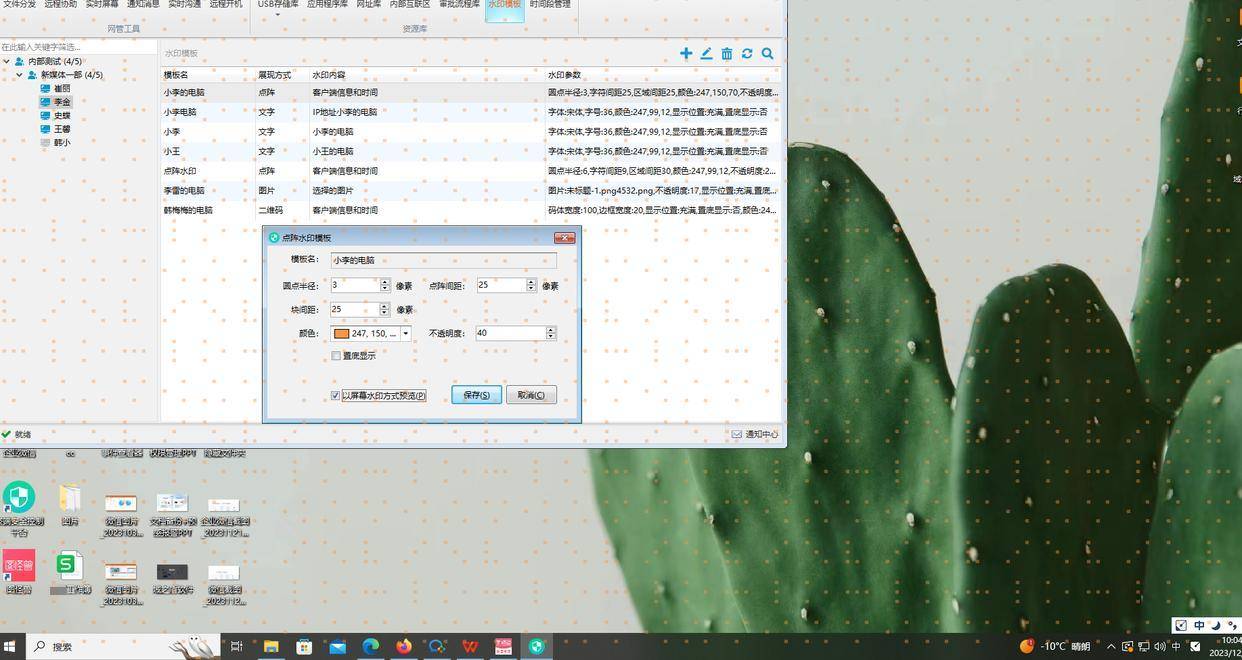The width and height of the screenshot is (1242, 660).
Task: Open search with the magnifier icon
Action: [x=768, y=53]
